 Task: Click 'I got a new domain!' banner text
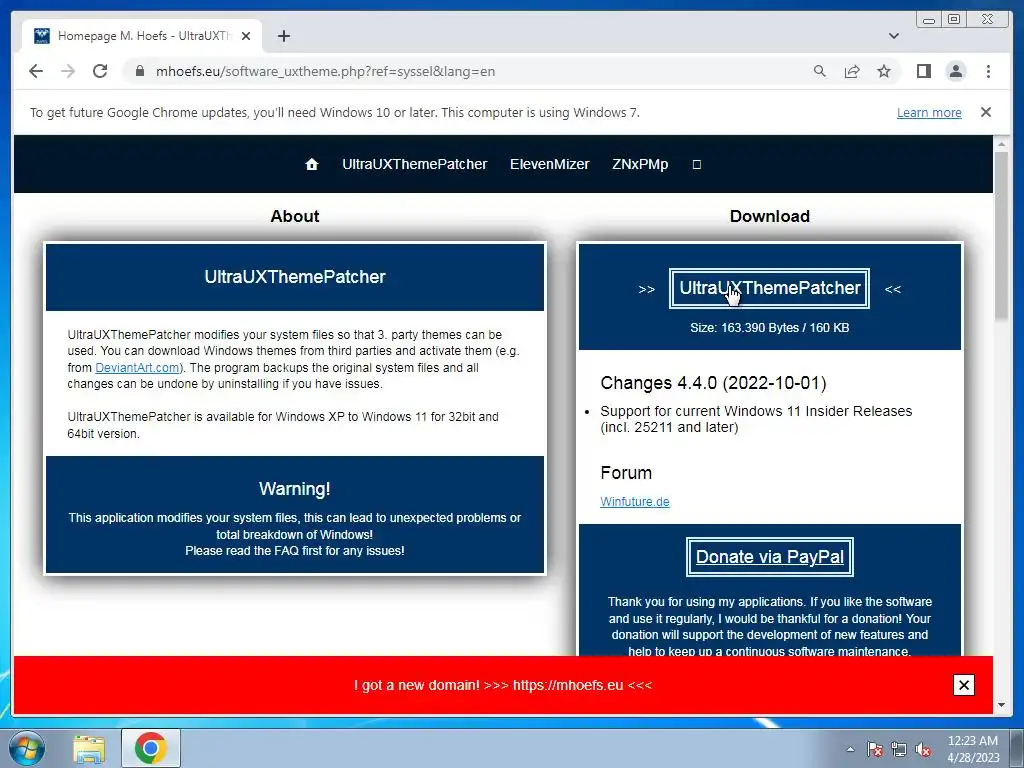tap(503, 685)
